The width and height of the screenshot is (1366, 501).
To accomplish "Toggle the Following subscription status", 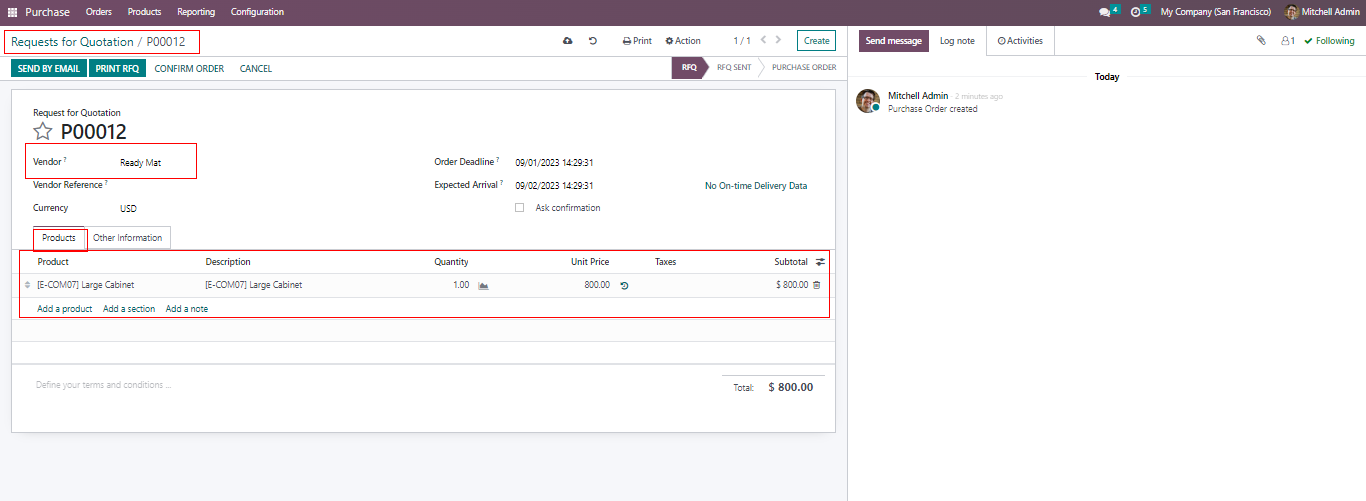I will click(1329, 41).
